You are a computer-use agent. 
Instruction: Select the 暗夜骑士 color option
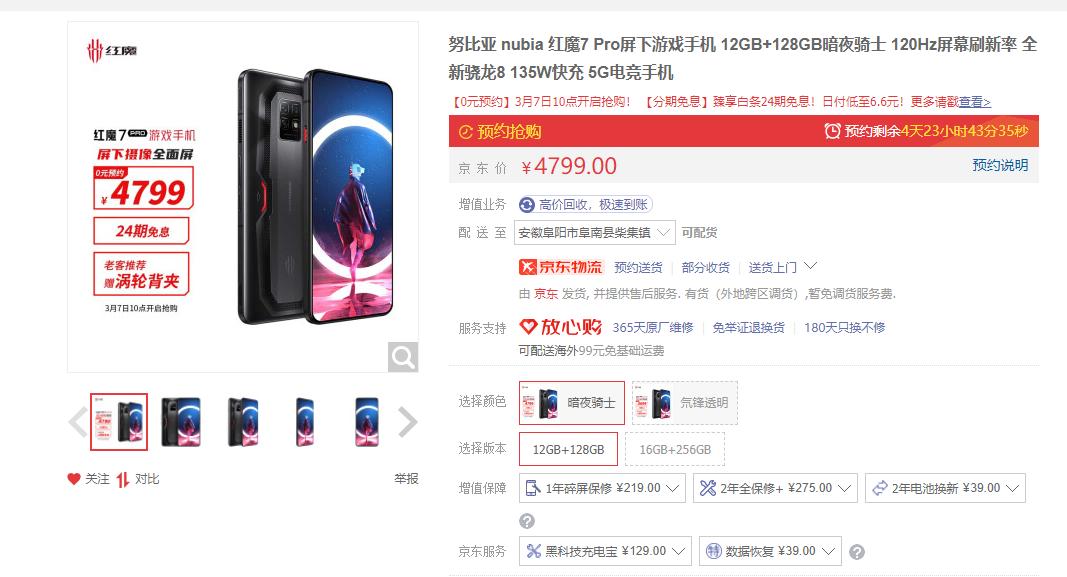[x=572, y=403]
